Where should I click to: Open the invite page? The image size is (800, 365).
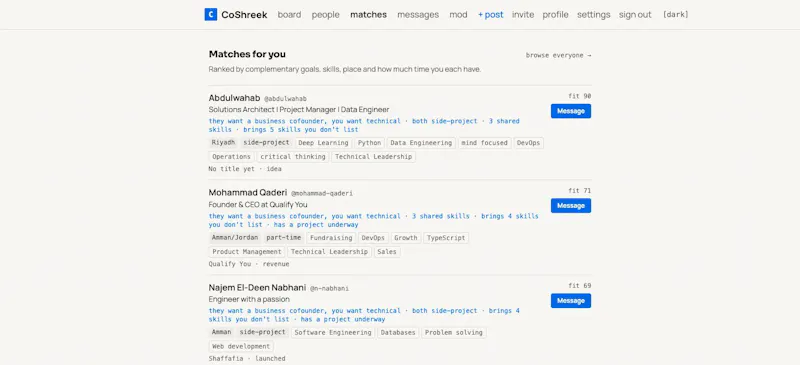pos(523,15)
